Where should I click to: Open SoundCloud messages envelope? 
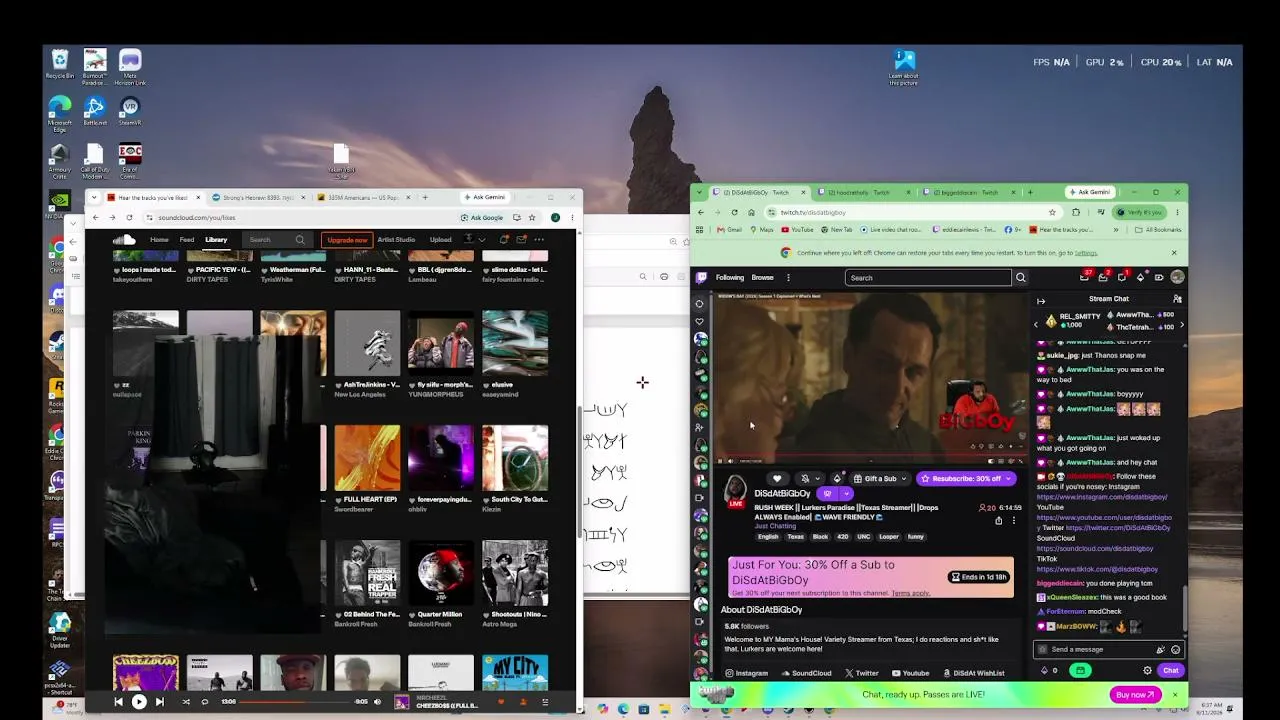tap(521, 240)
